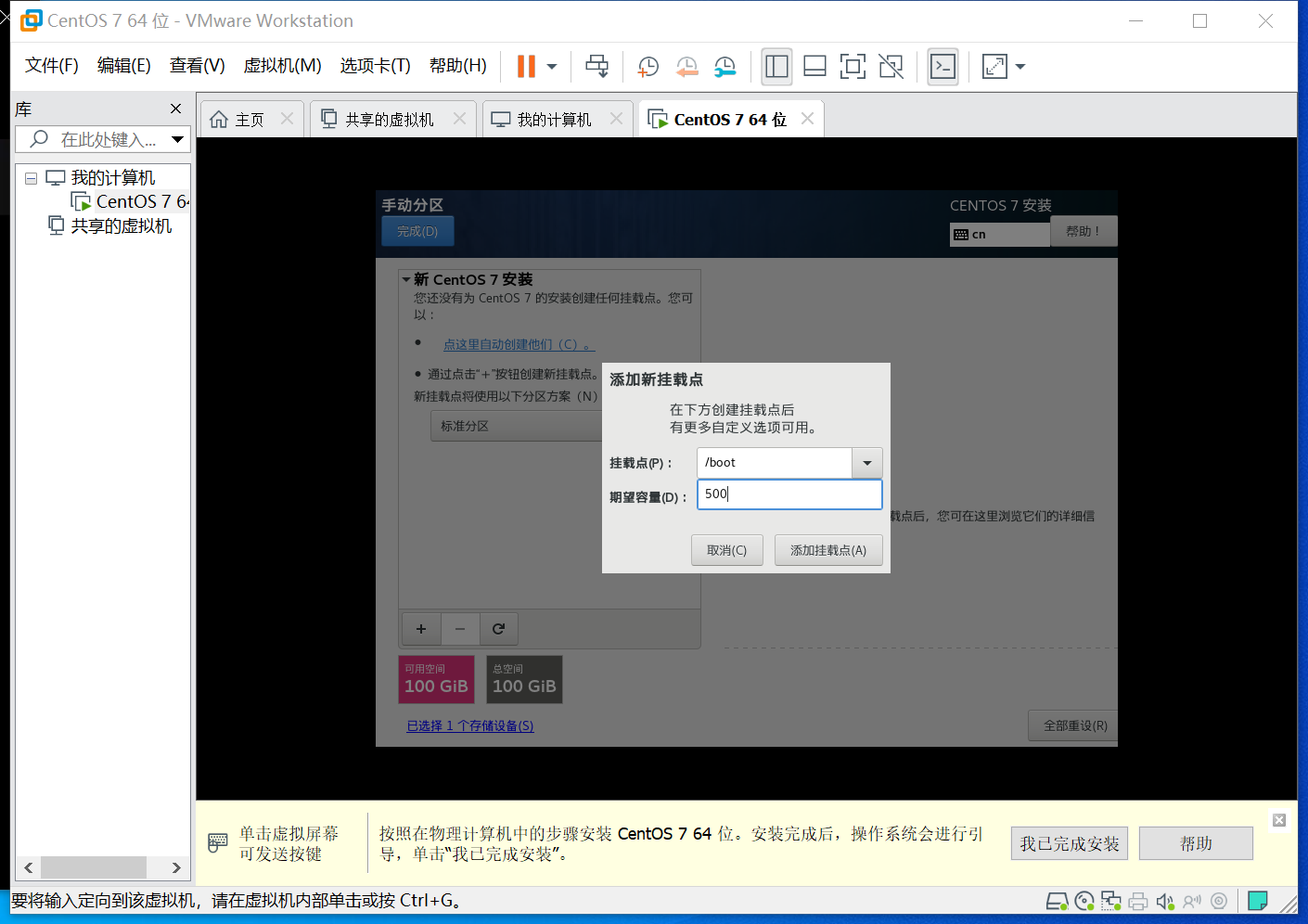1308x924 pixels.
Task: Click the stretch guest display icon
Action: point(994,66)
